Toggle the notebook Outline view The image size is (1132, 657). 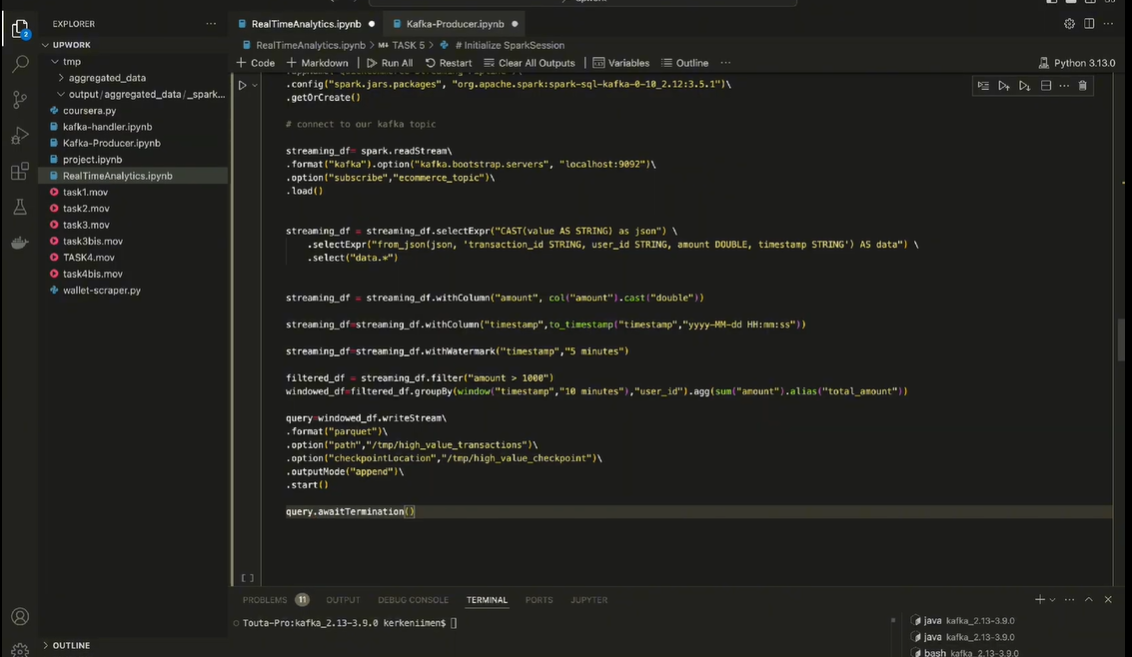(684, 63)
